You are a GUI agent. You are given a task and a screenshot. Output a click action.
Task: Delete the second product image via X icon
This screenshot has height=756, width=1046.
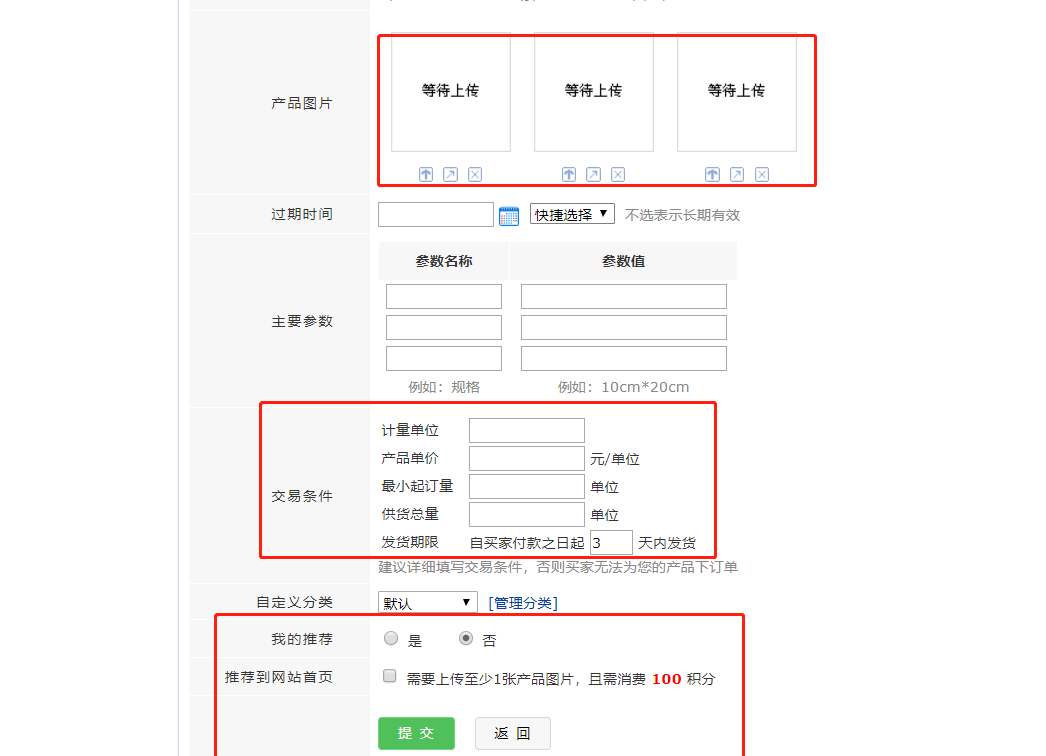[x=618, y=174]
